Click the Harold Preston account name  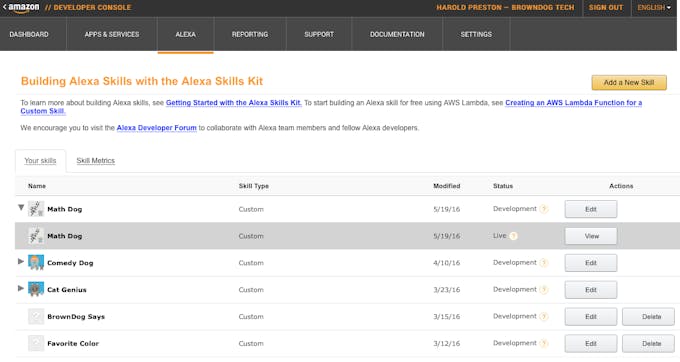pyautogui.click(x=505, y=8)
